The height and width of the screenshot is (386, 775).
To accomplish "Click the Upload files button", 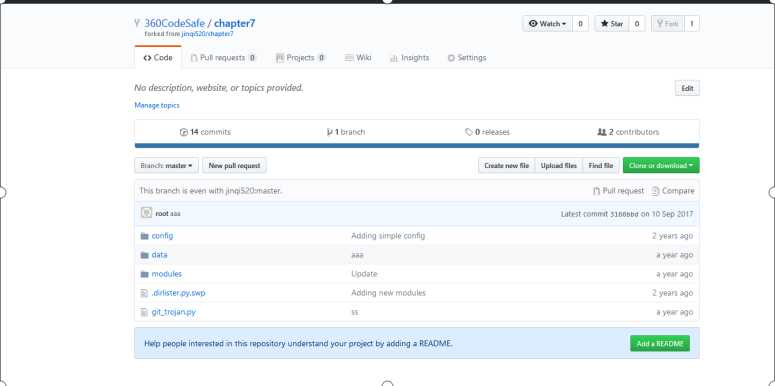I will pyautogui.click(x=559, y=166).
